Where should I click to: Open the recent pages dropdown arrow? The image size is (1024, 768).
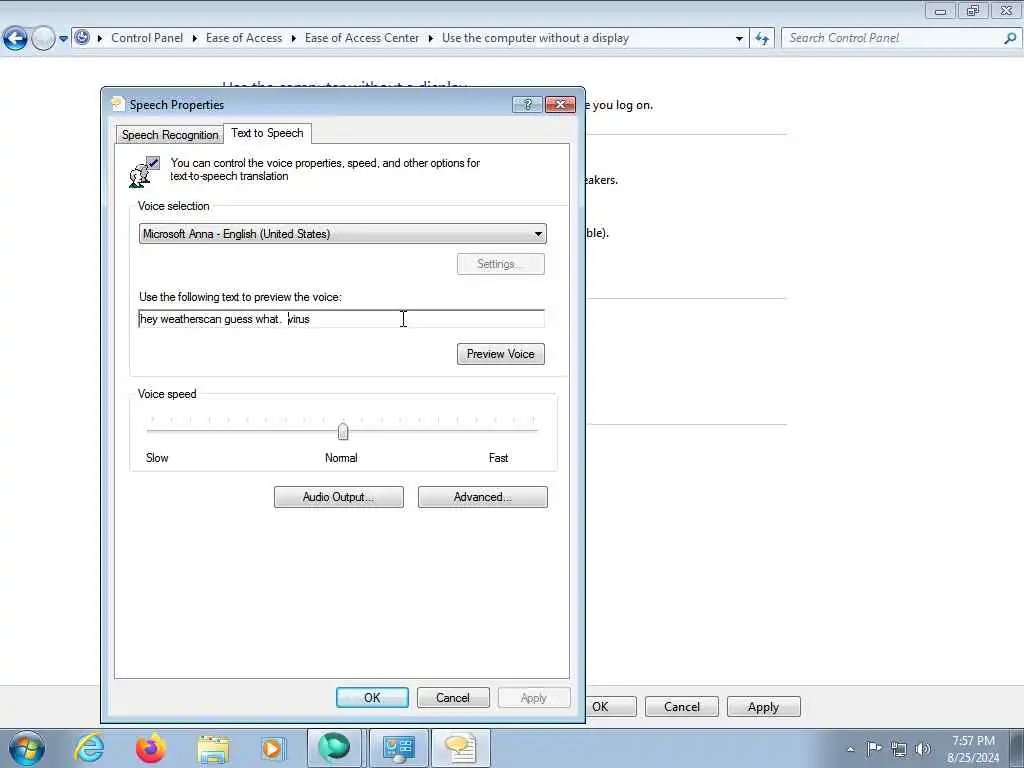(x=63, y=39)
